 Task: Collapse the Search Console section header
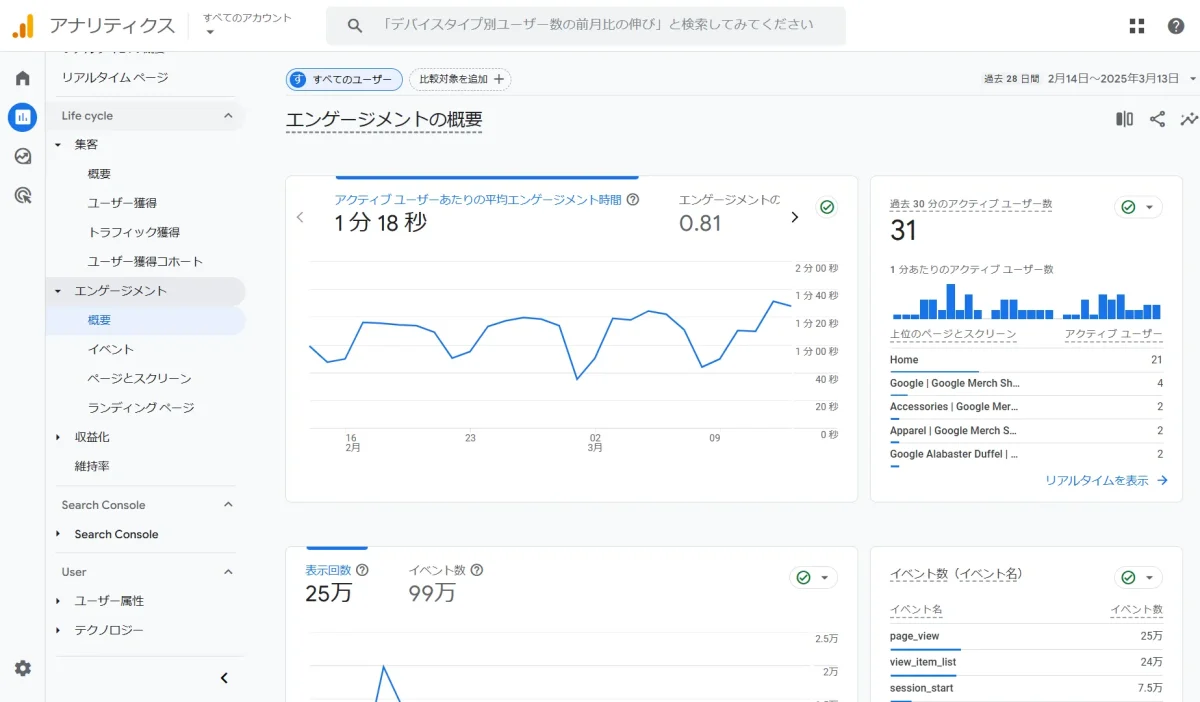pos(228,505)
